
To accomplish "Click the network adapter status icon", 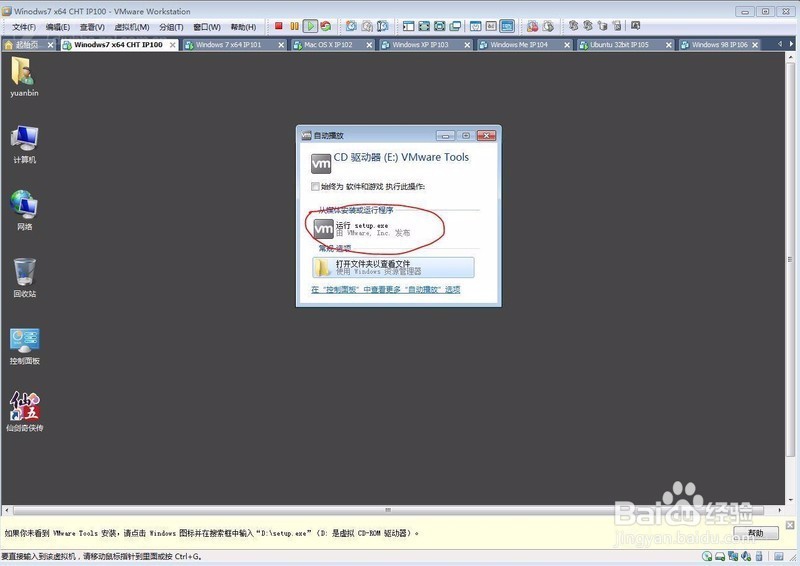I will (733, 556).
